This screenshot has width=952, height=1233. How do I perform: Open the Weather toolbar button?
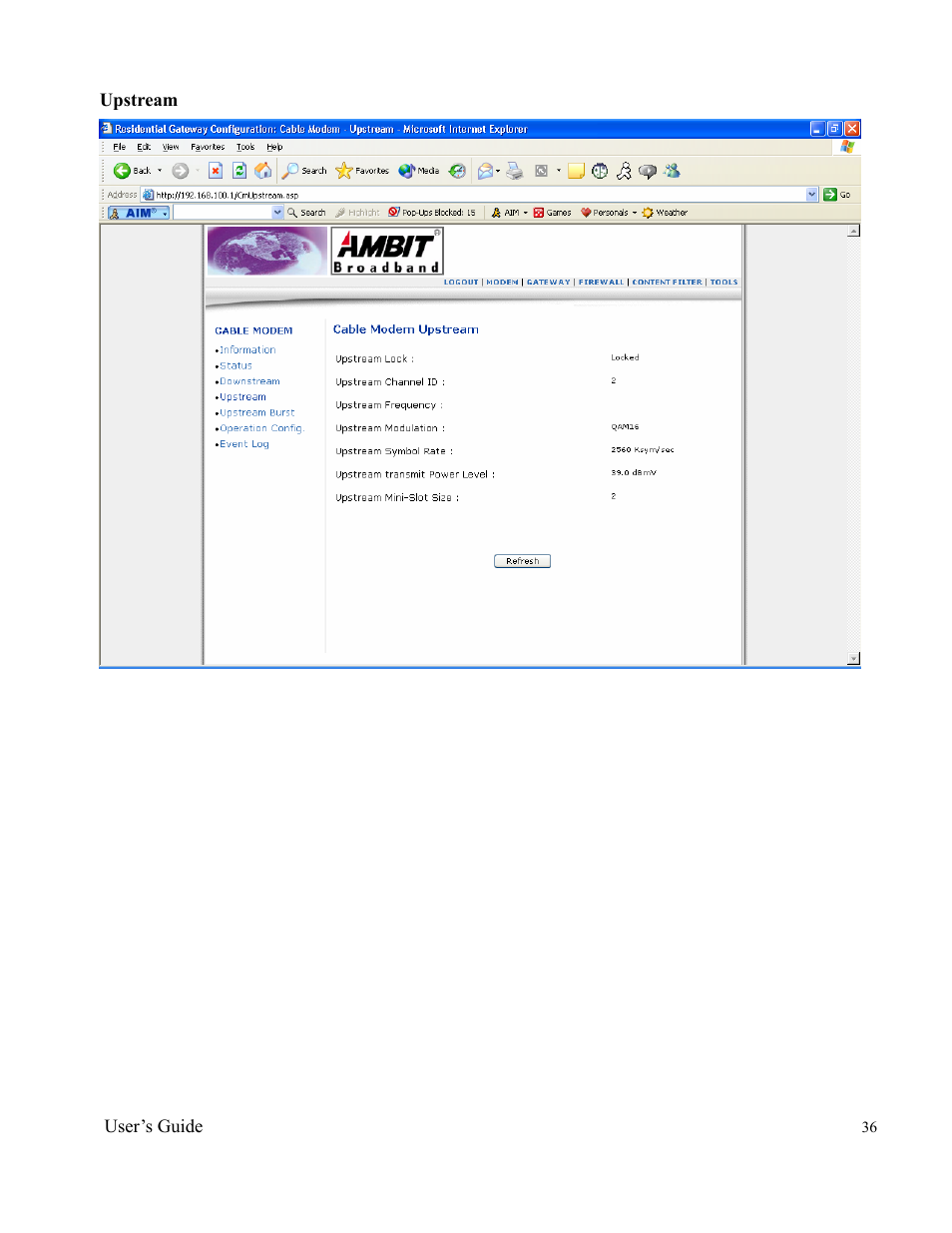pyautogui.click(x=665, y=213)
